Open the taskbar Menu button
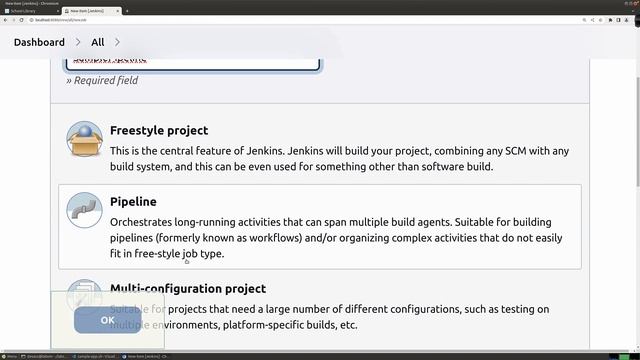 click(9, 356)
